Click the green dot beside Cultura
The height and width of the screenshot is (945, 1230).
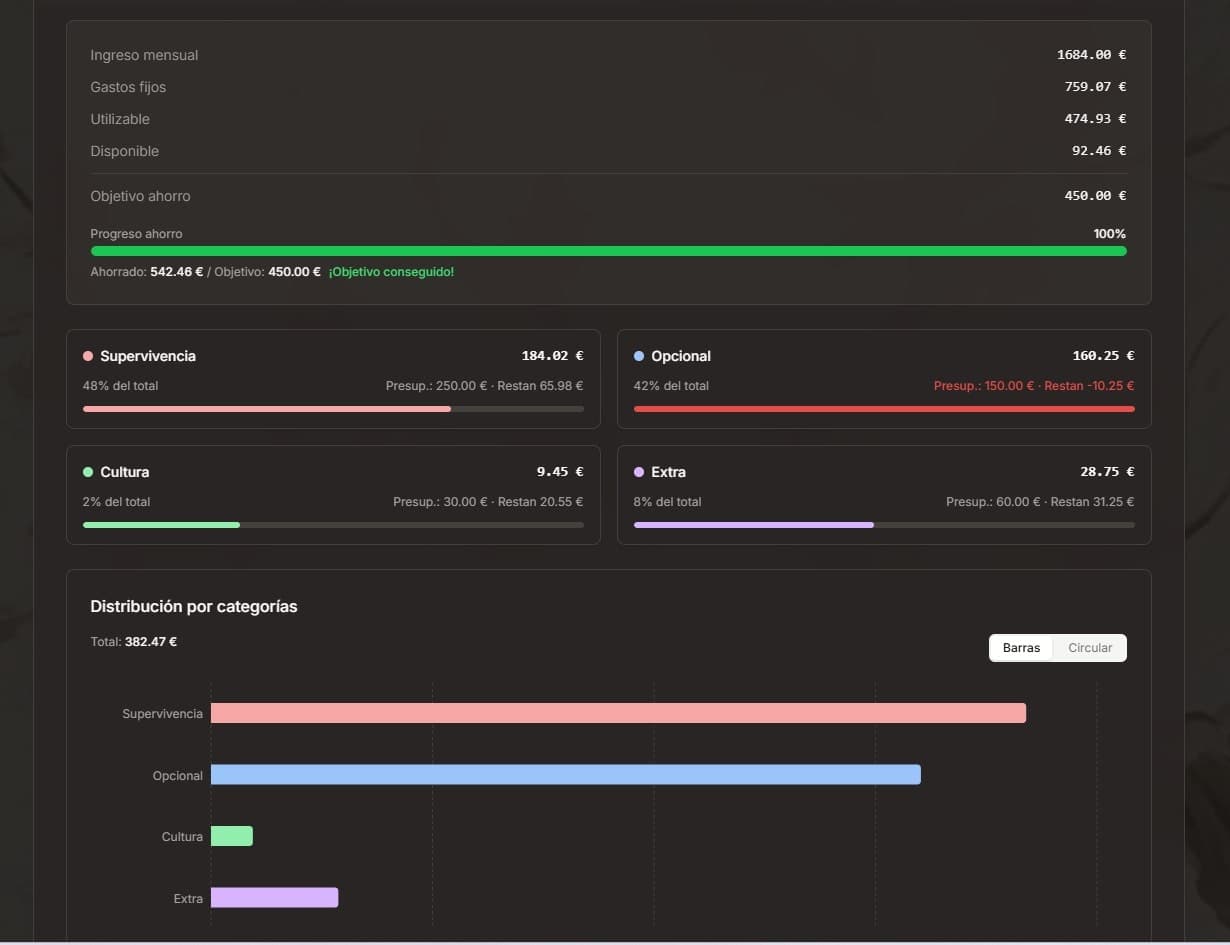click(88, 472)
